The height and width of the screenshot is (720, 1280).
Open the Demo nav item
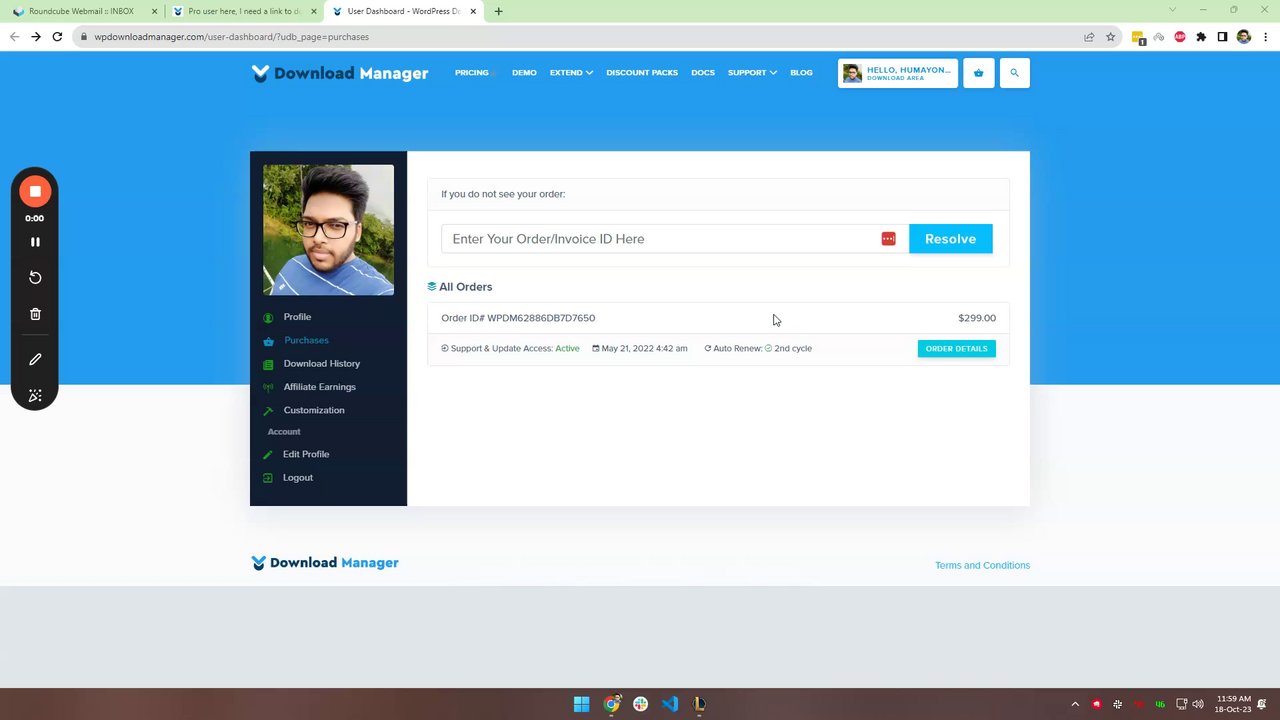524,73
